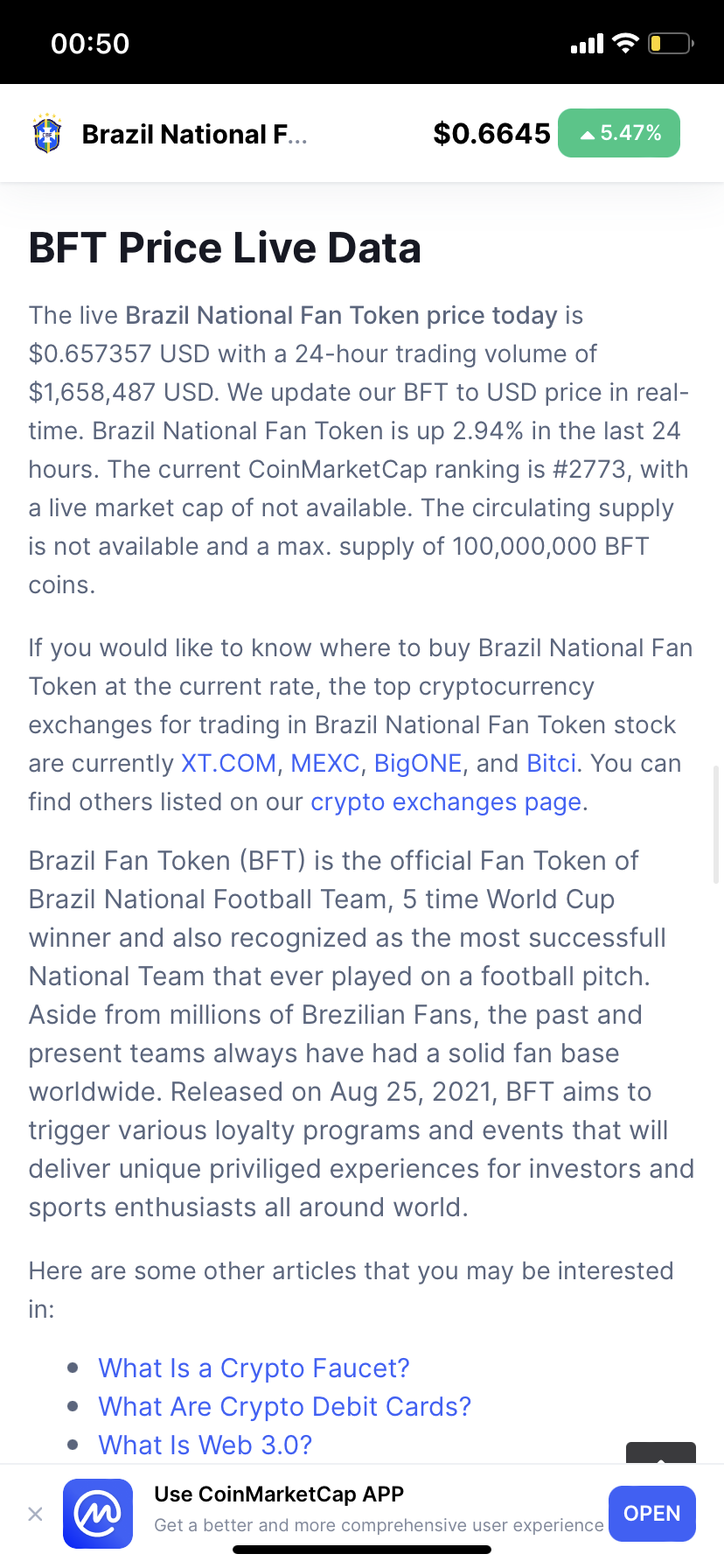
Task: Open the BigONE exchange link
Action: tap(418, 763)
